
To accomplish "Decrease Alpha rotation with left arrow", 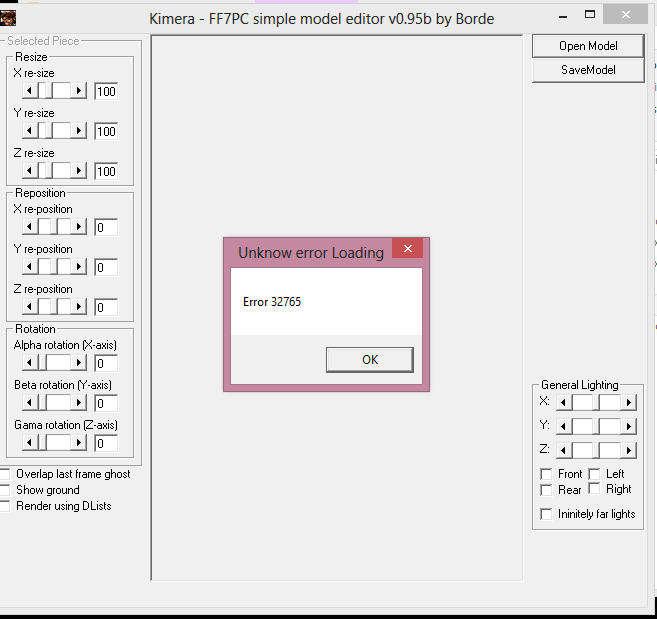I will coord(29,363).
